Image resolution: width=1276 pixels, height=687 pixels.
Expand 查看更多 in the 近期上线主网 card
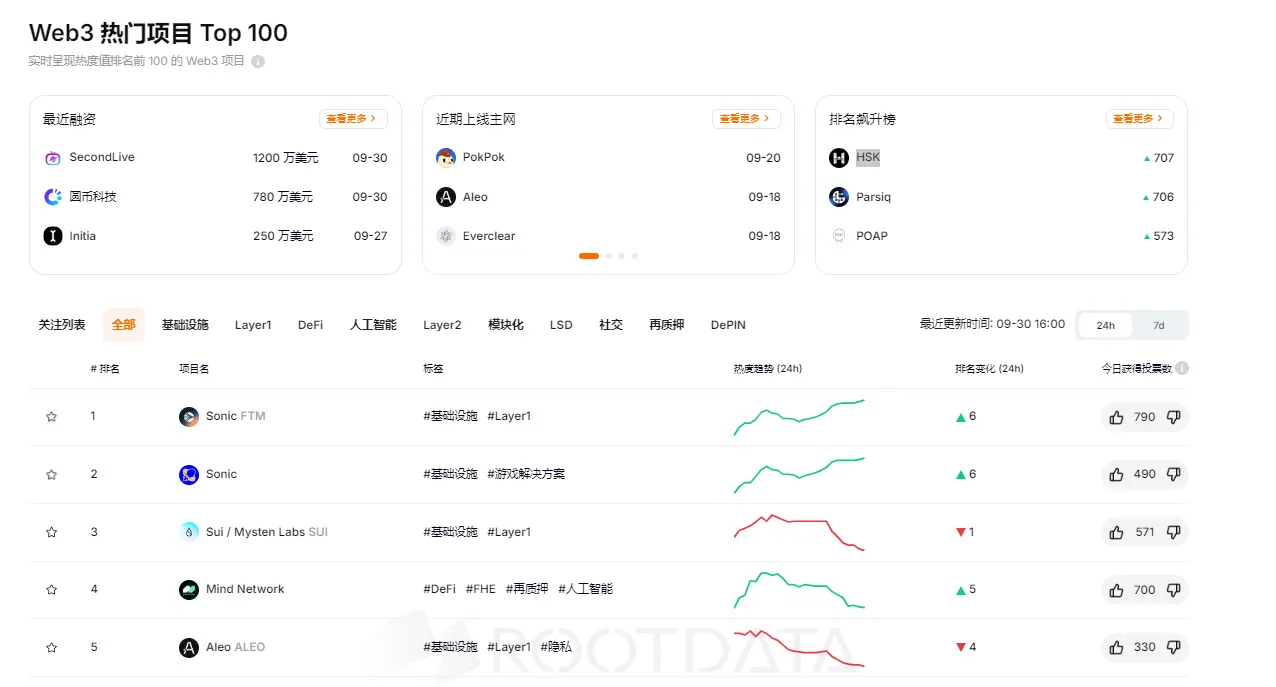pos(745,119)
